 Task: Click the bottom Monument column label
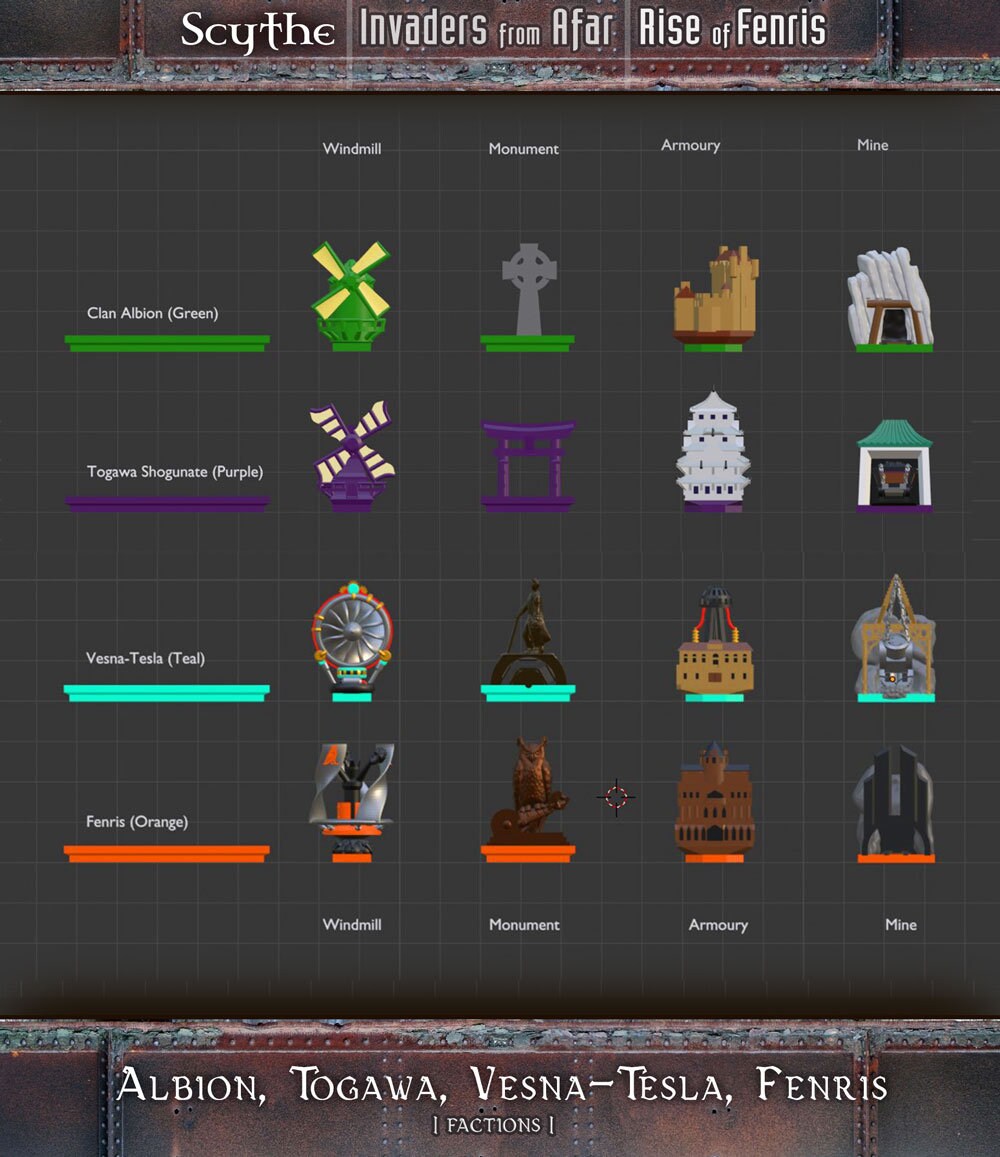point(524,925)
